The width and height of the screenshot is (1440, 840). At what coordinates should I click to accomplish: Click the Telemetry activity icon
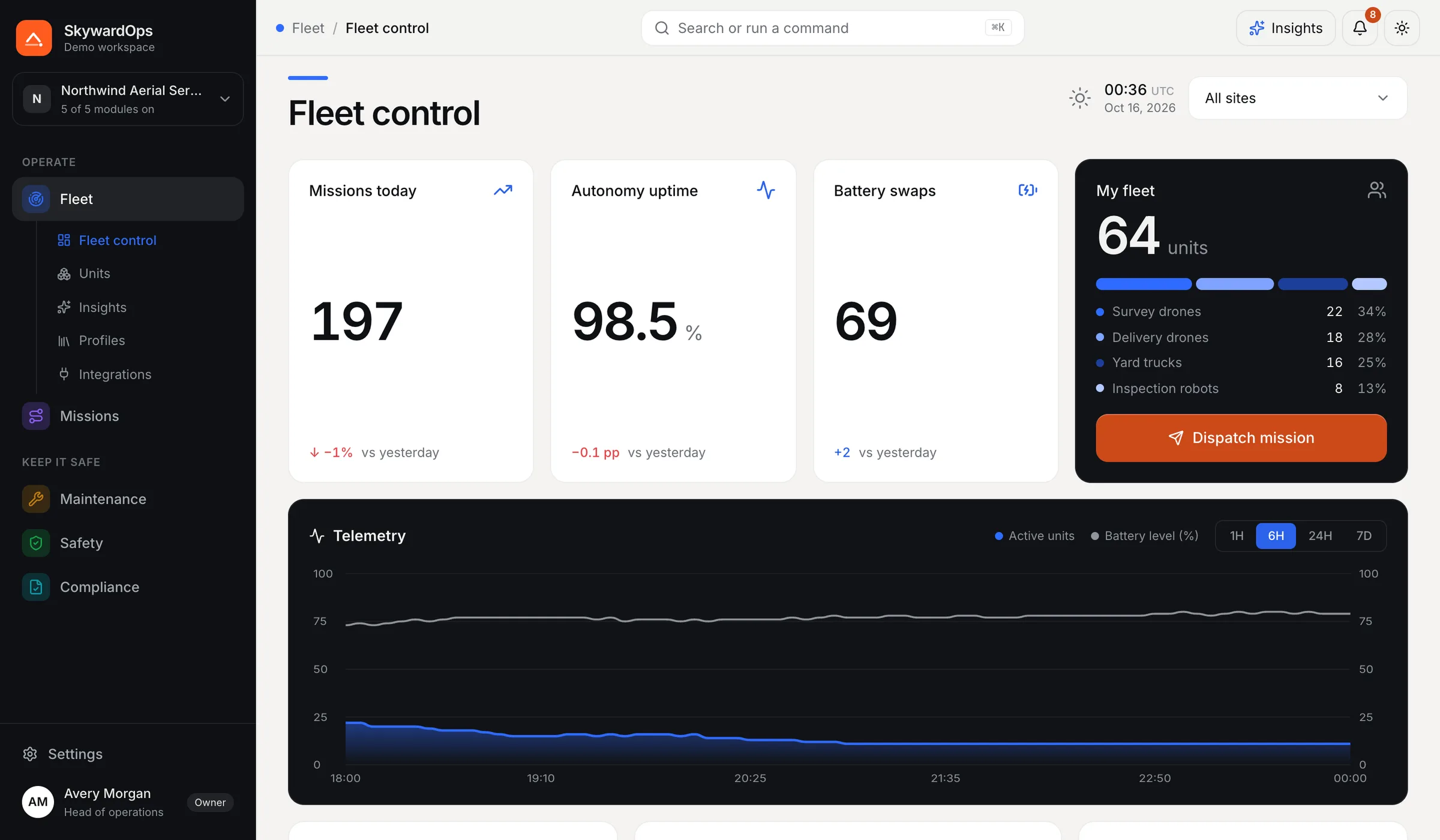(317, 535)
